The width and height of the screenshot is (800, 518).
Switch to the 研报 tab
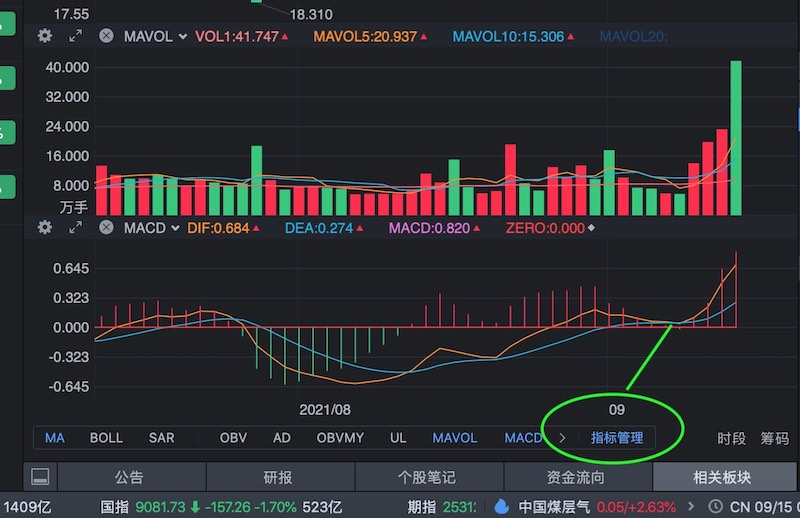(278, 477)
